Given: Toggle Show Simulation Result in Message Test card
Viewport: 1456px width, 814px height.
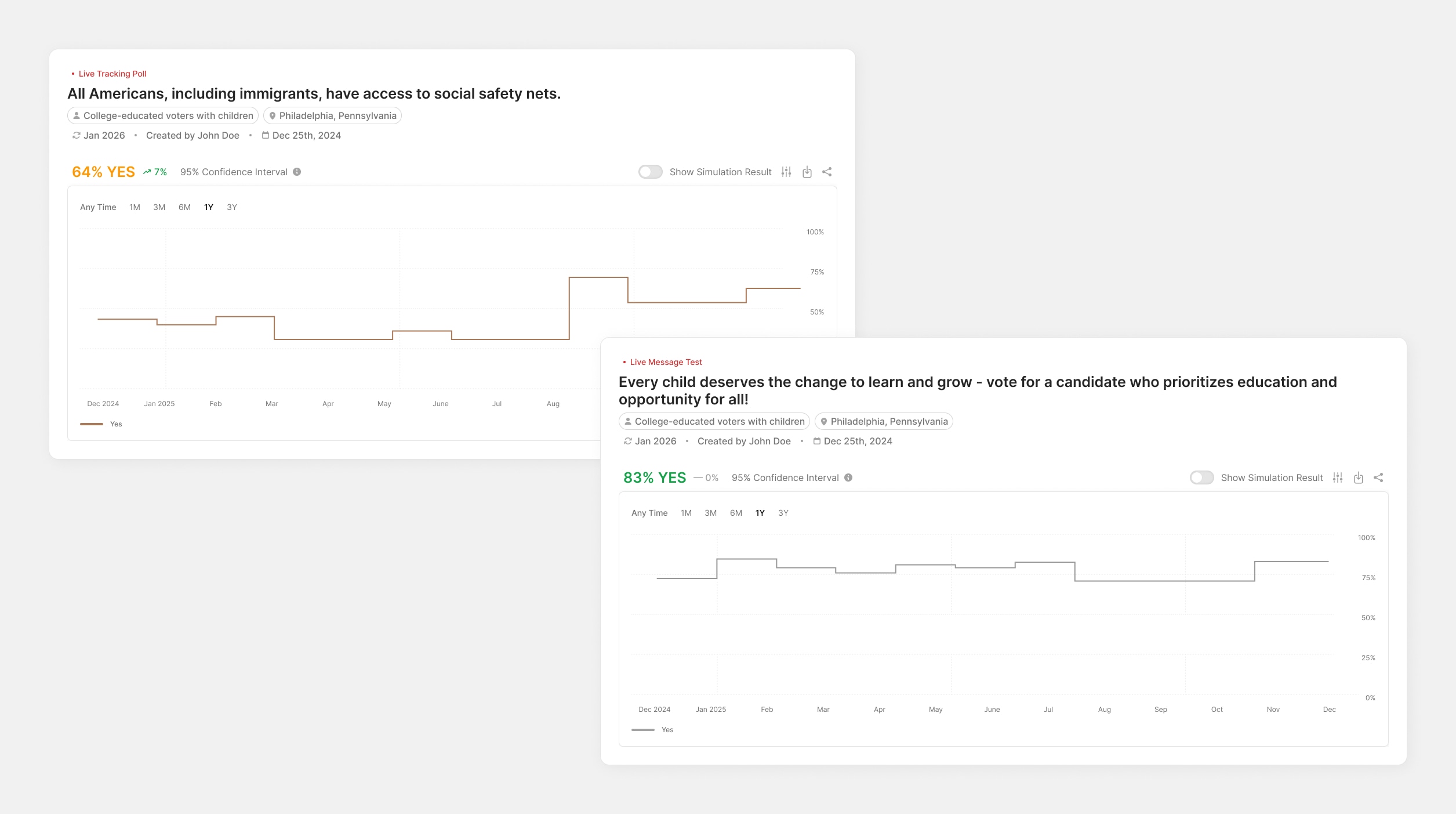Looking at the screenshot, I should pos(1201,477).
